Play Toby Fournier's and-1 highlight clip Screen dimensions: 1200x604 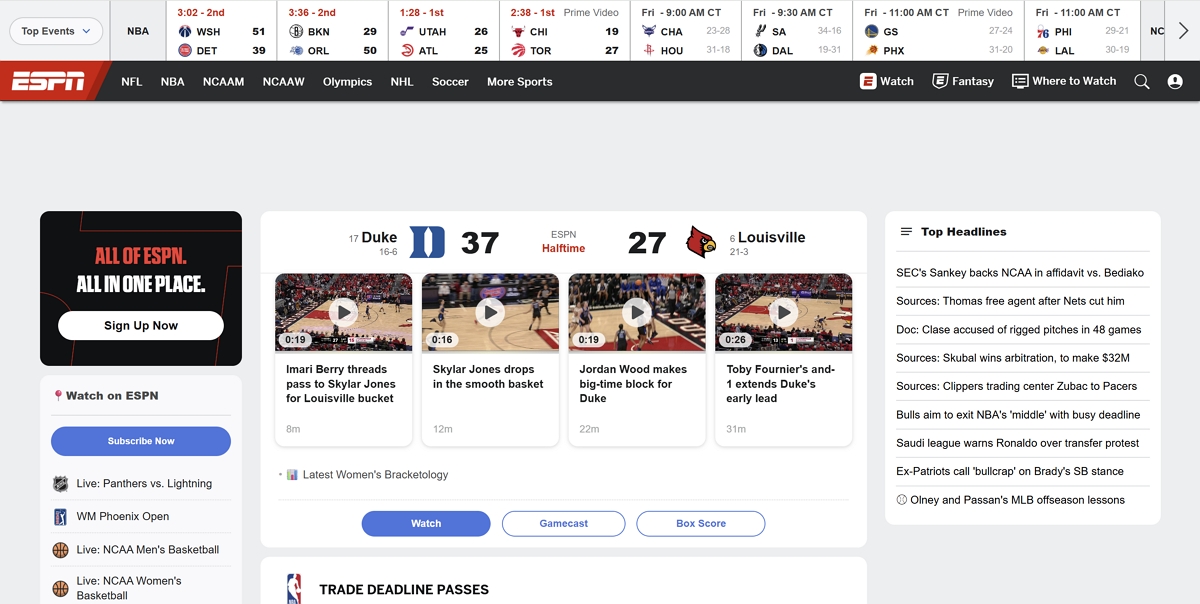[783, 312]
